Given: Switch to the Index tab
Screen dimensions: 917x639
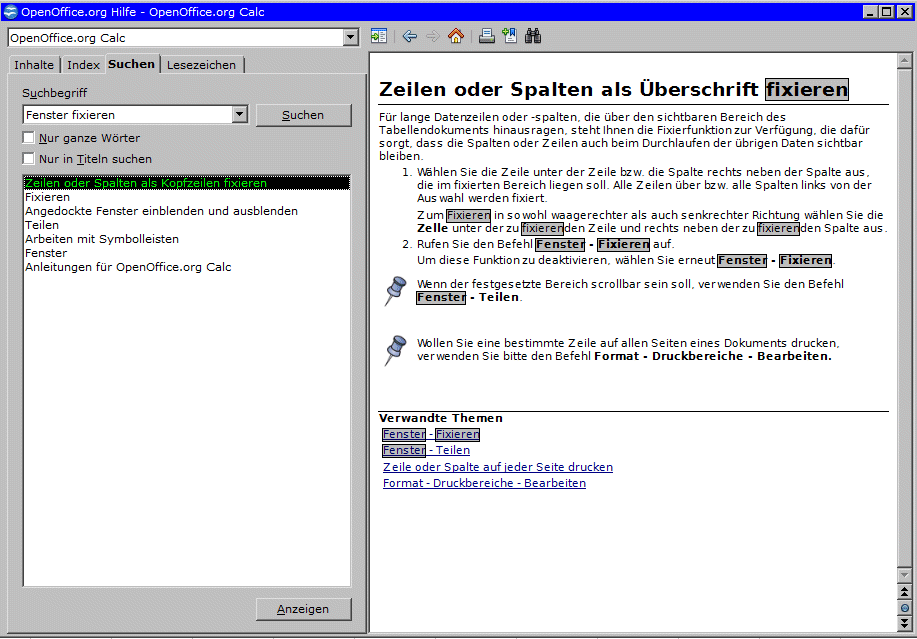Looking at the screenshot, I should (x=83, y=65).
